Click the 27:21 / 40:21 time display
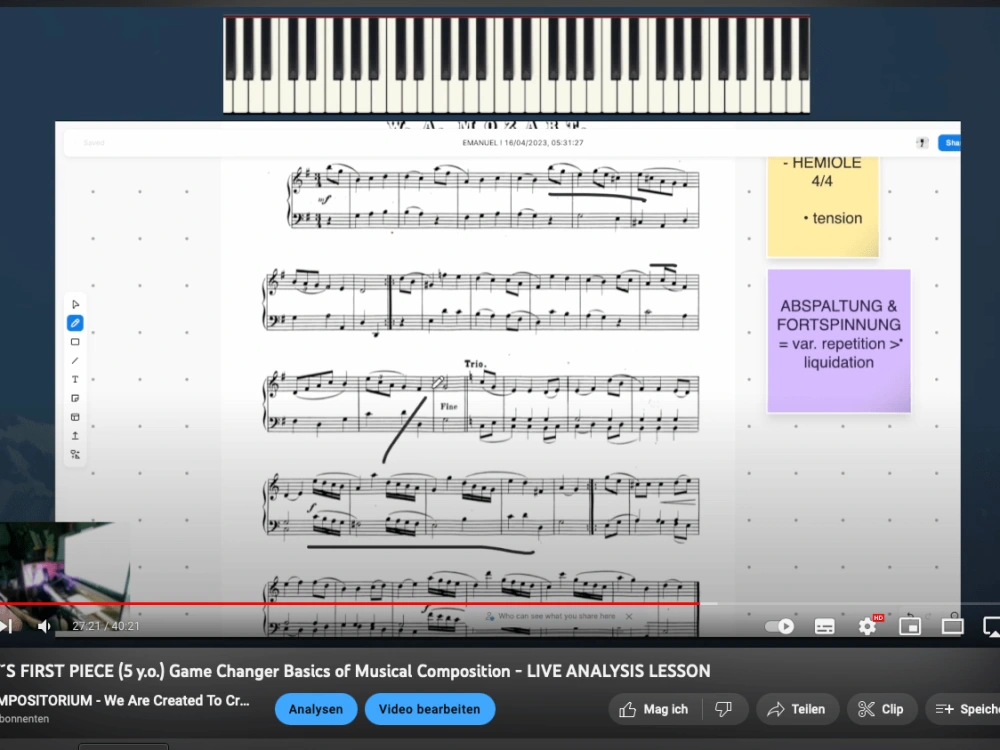 (106, 626)
